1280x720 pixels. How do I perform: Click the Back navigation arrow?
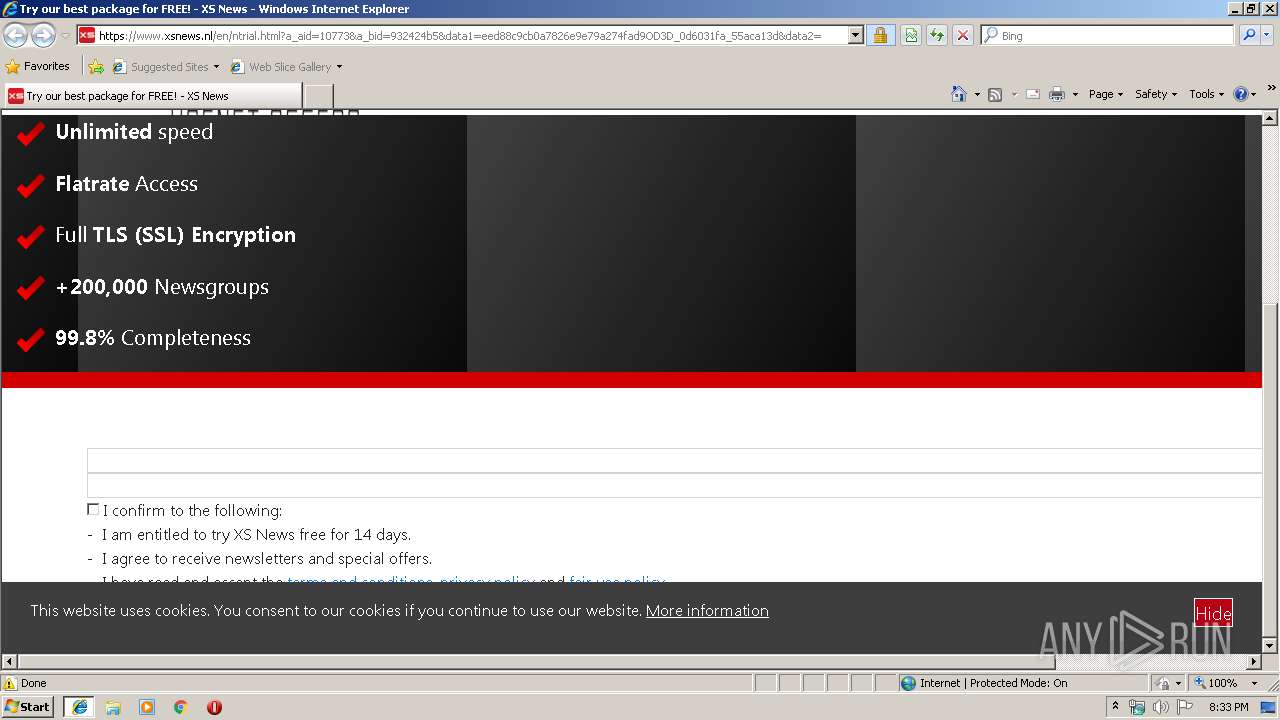[15, 35]
